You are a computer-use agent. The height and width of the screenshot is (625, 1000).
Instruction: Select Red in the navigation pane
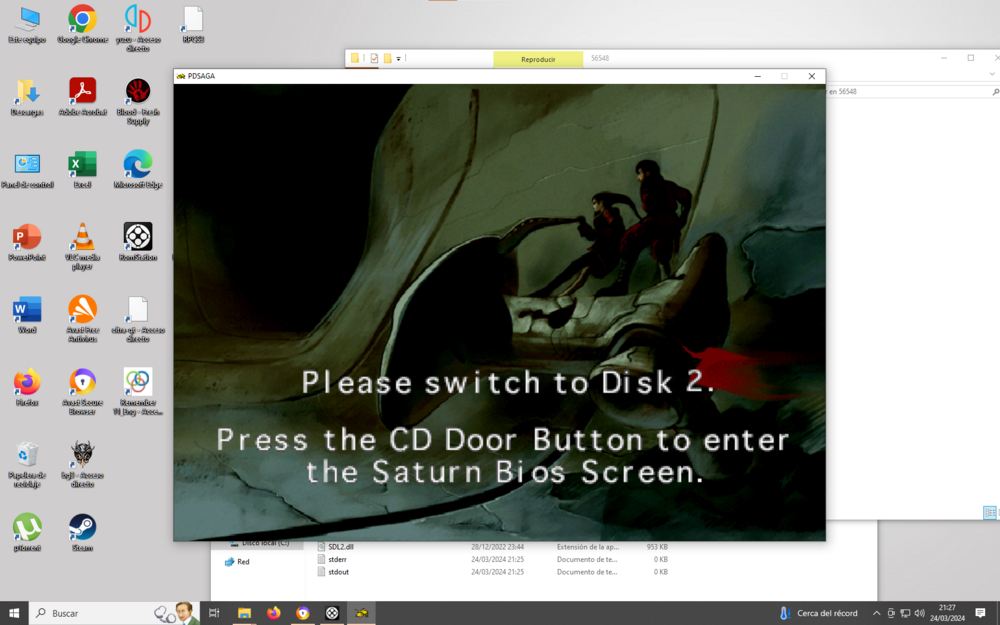243,562
